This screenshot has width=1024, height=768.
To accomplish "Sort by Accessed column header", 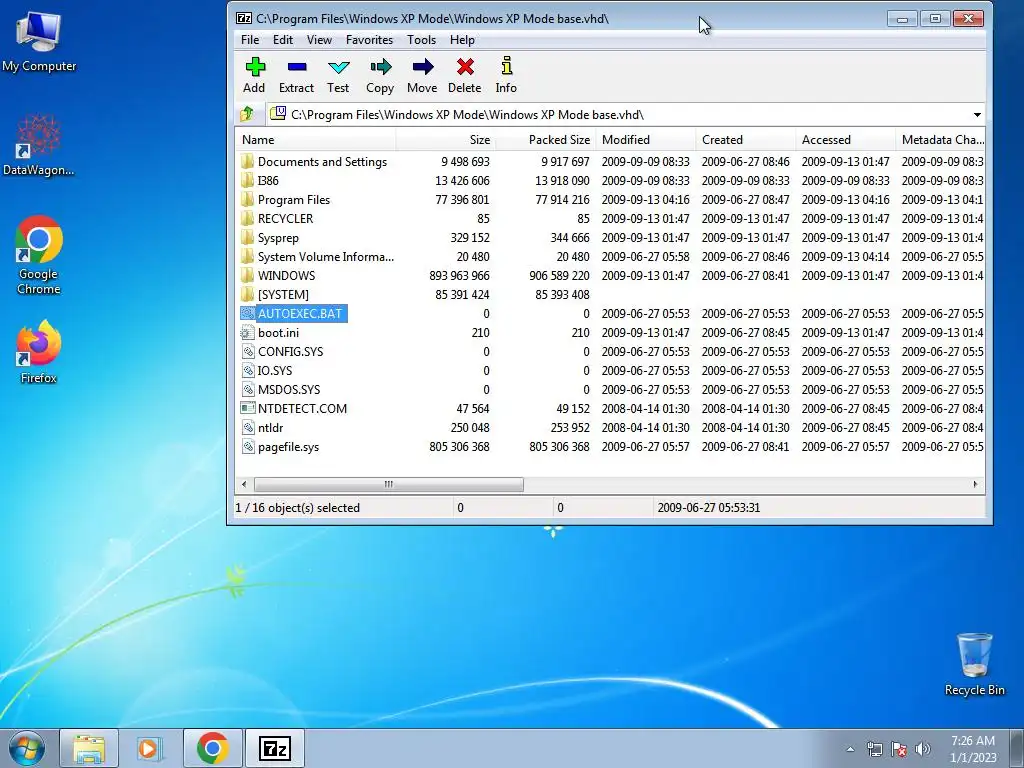I will (x=846, y=140).
